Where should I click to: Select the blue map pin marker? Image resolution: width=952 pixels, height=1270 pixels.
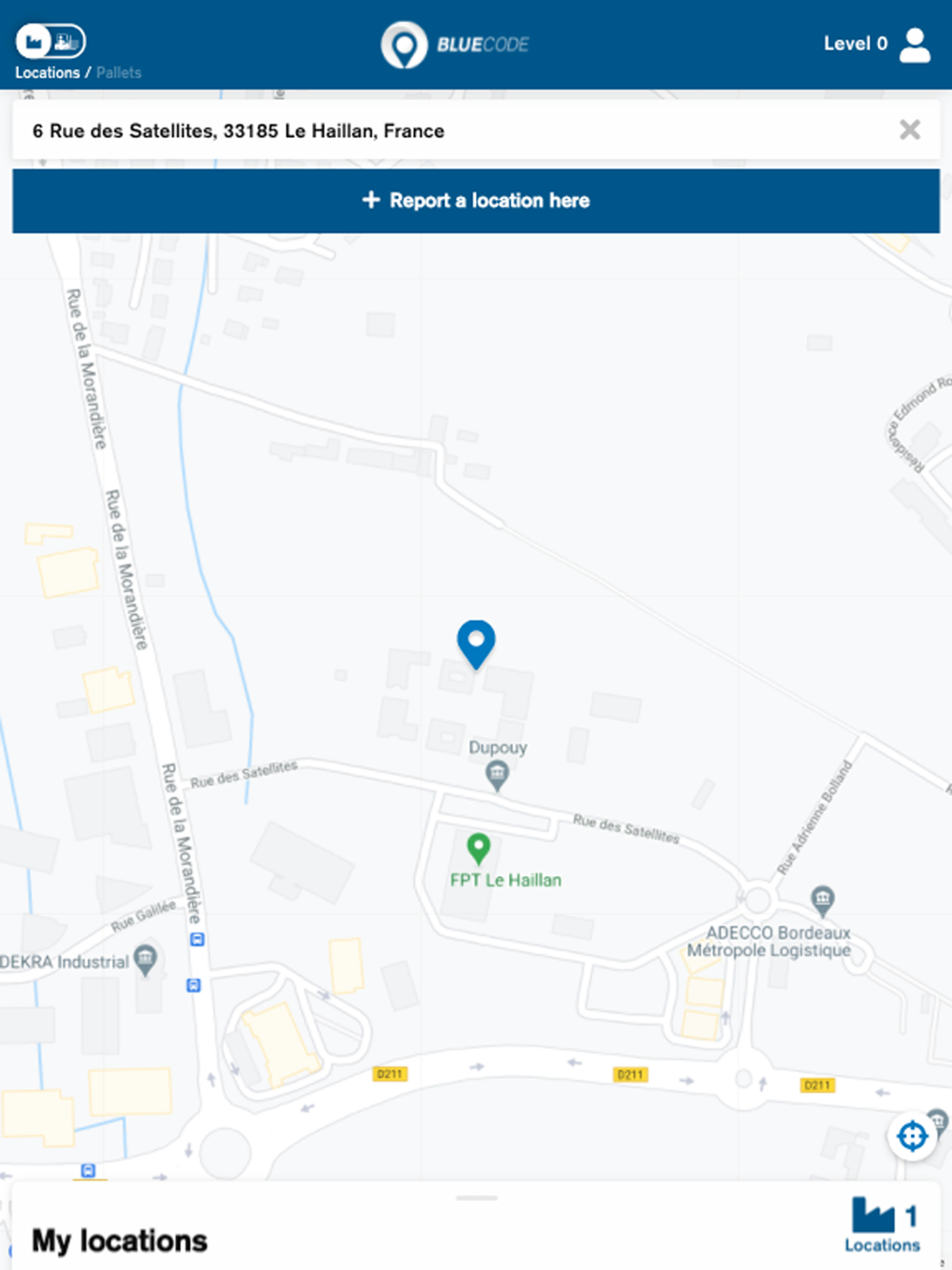(x=476, y=644)
